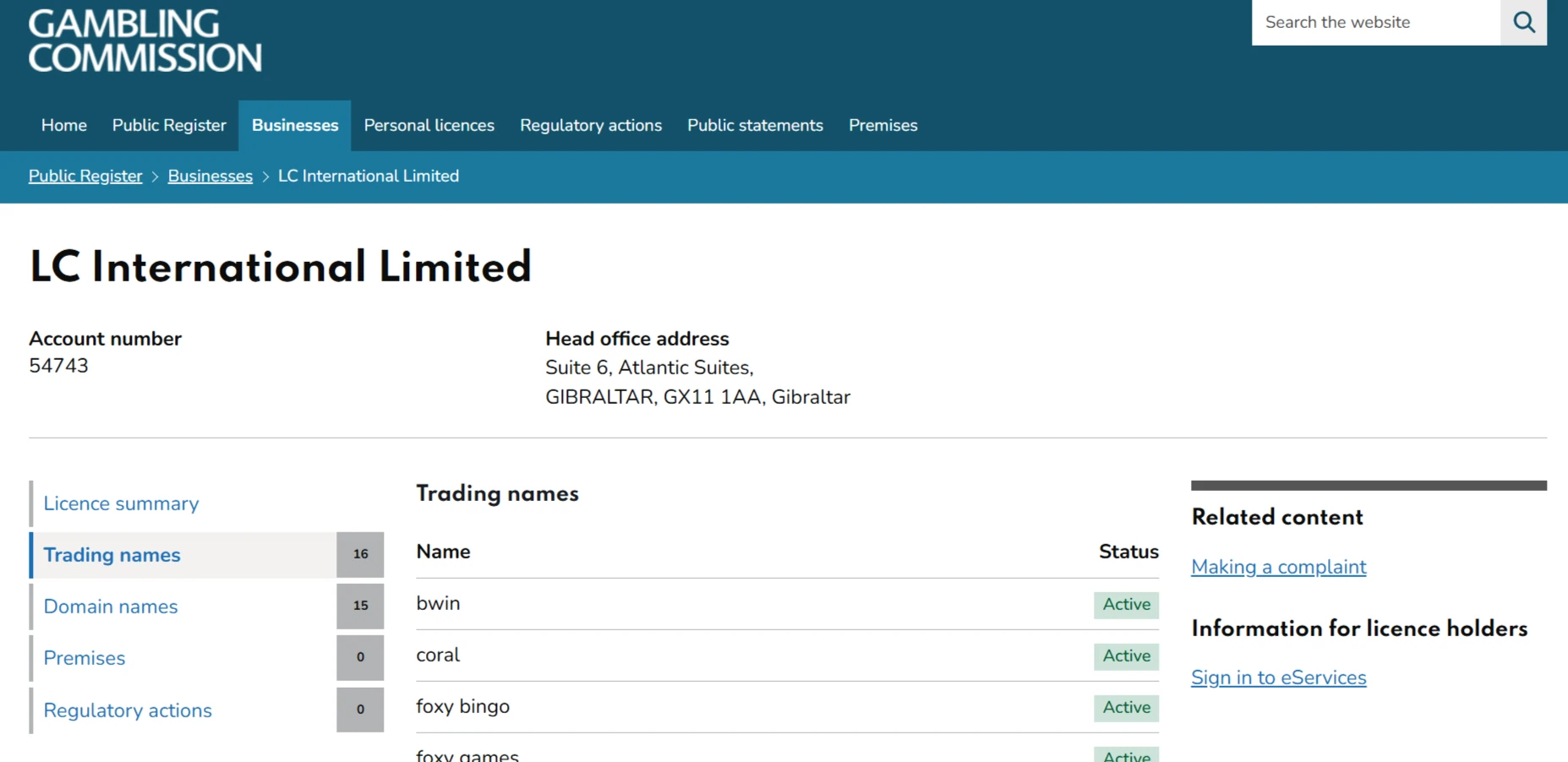Click the Account number label

pos(105,339)
